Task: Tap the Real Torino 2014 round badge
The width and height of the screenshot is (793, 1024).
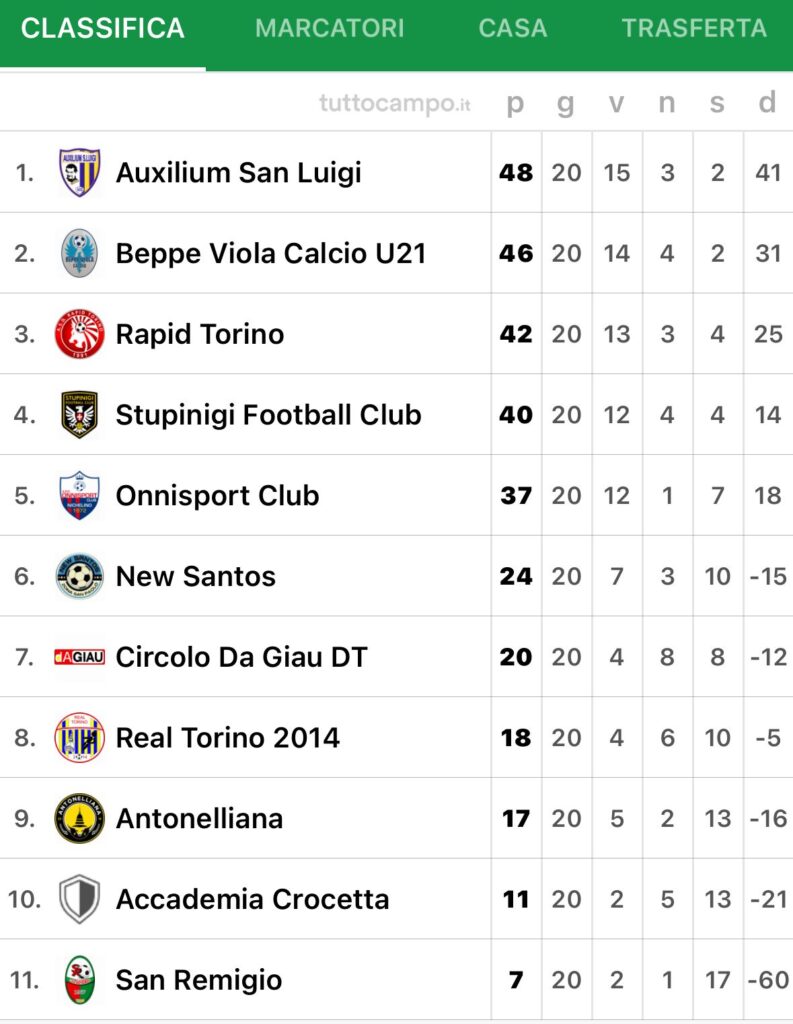Action: pyautogui.click(x=79, y=738)
